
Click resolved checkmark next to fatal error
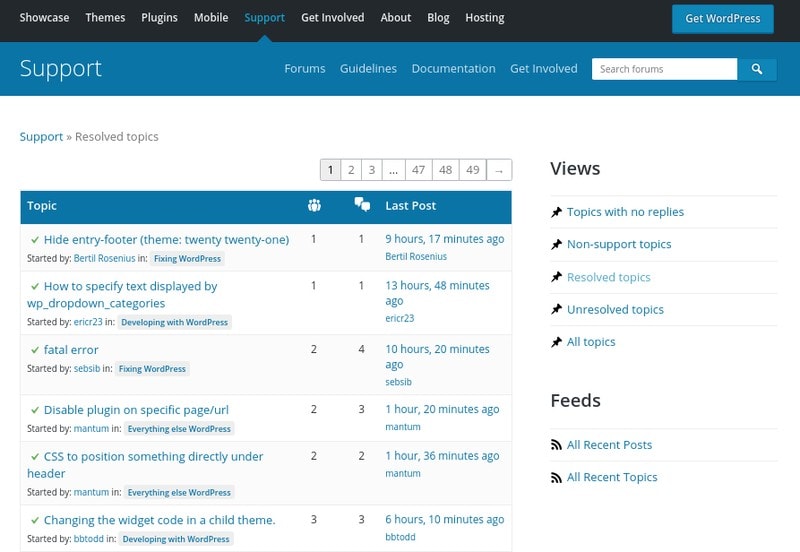(35, 350)
